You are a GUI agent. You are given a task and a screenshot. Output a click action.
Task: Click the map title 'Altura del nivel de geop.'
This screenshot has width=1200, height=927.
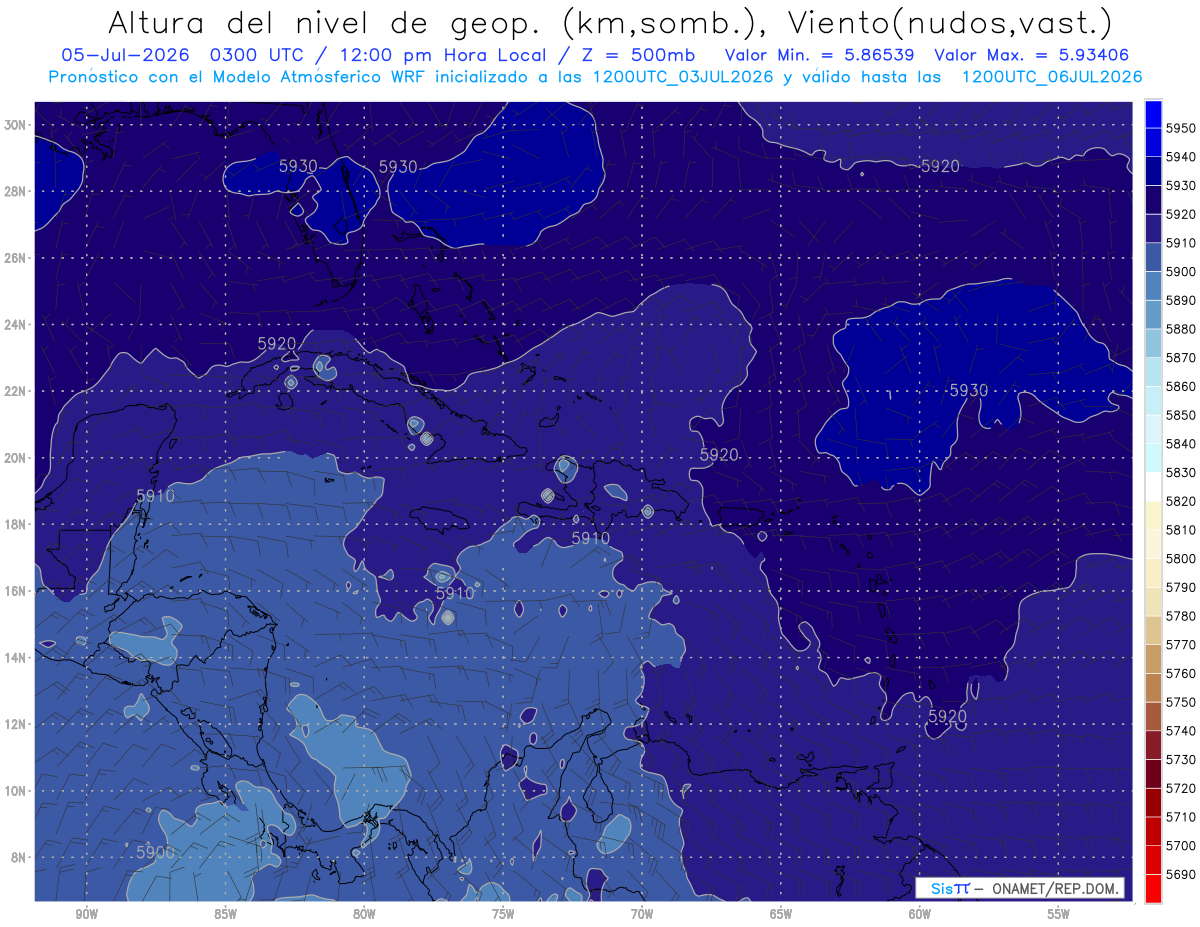(324, 23)
